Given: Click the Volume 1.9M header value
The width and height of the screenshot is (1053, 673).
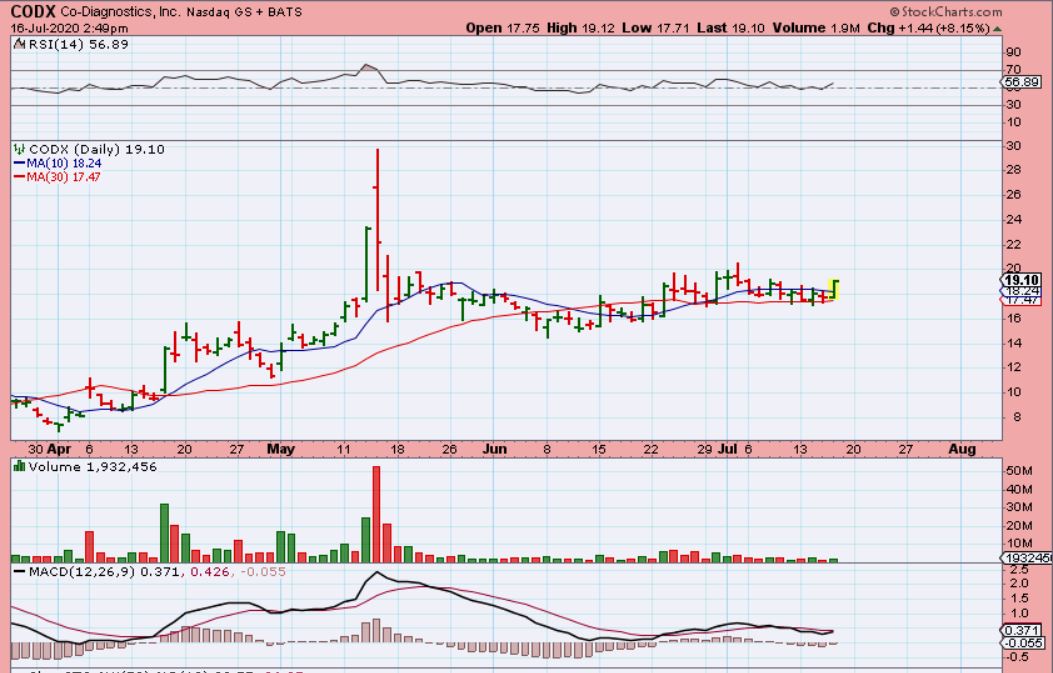Looking at the screenshot, I should click(x=816, y=28).
